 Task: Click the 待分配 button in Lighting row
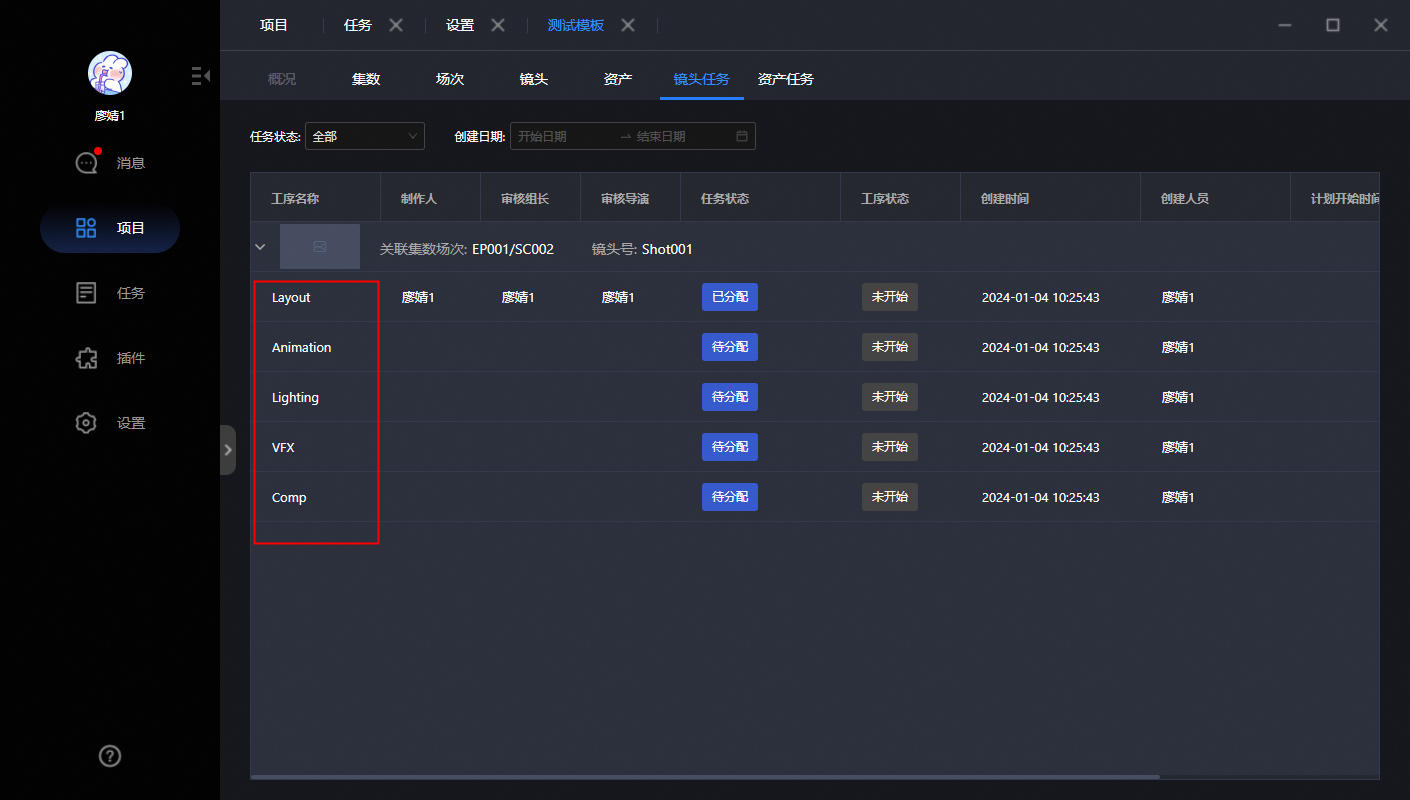point(730,397)
